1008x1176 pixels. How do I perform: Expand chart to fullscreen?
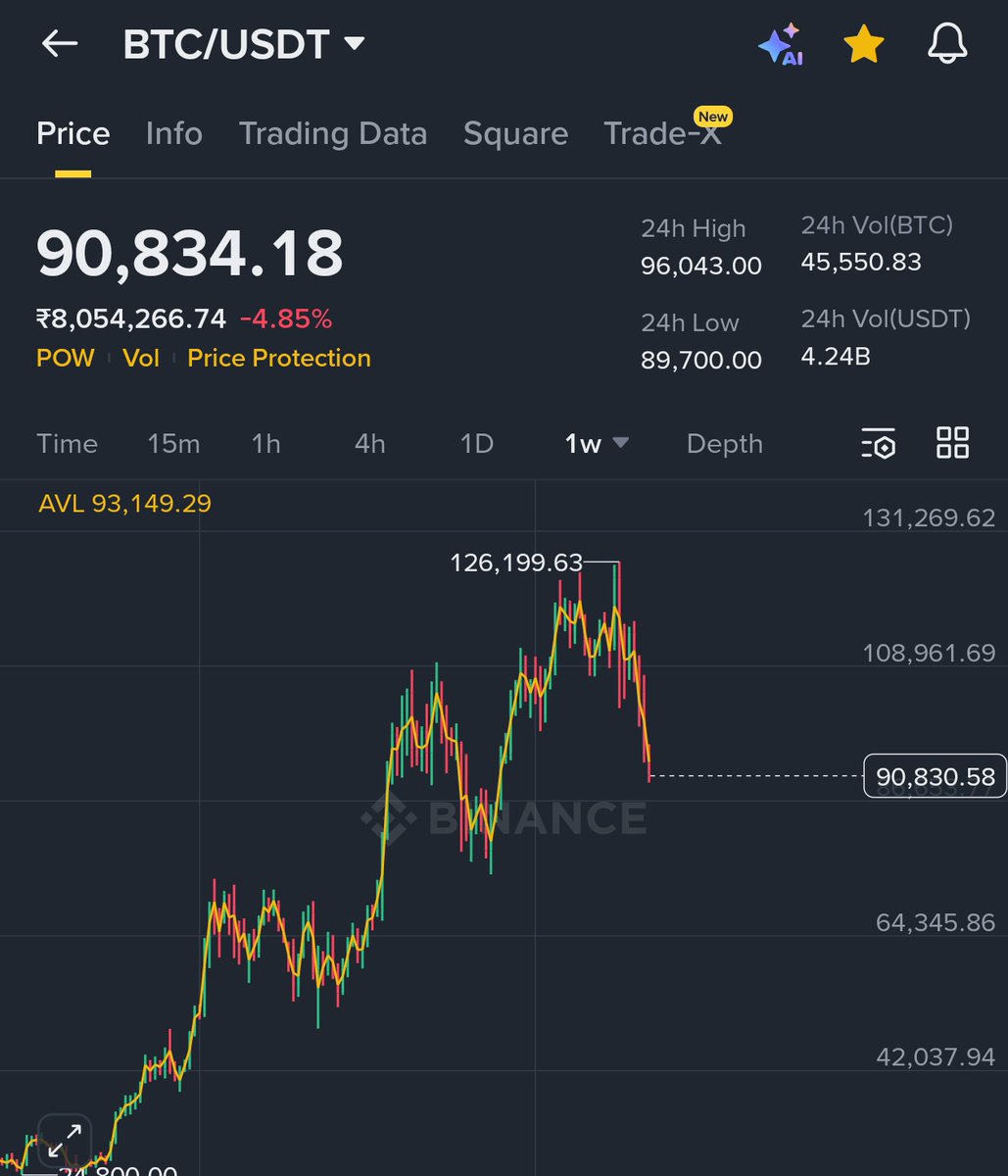pos(65,1141)
